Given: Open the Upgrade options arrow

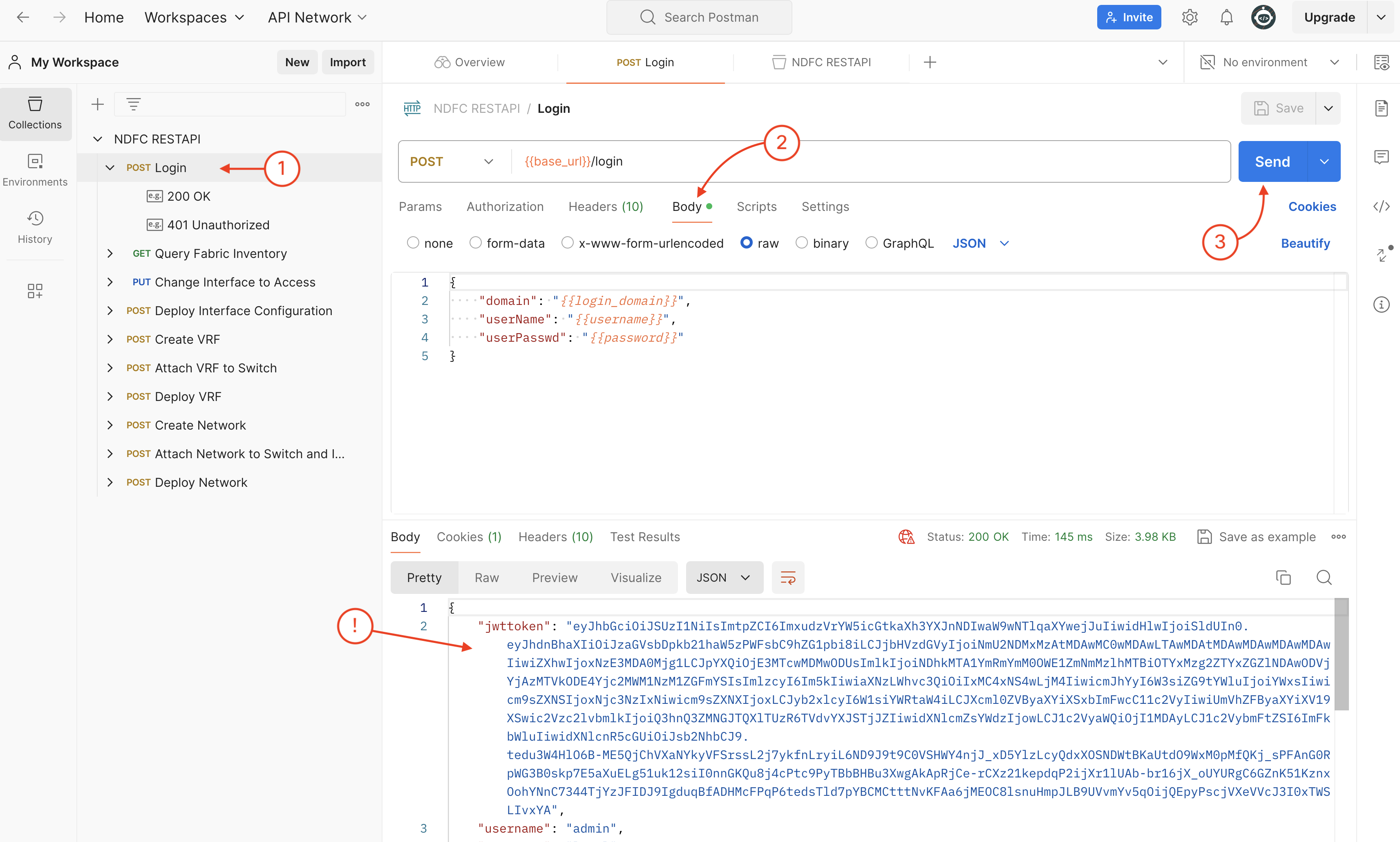Looking at the screenshot, I should (1381, 17).
